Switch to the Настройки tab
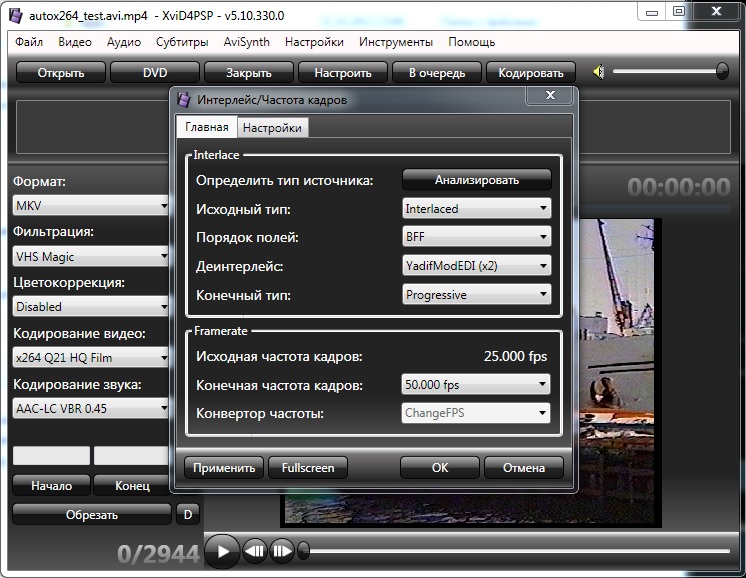 [x=272, y=128]
